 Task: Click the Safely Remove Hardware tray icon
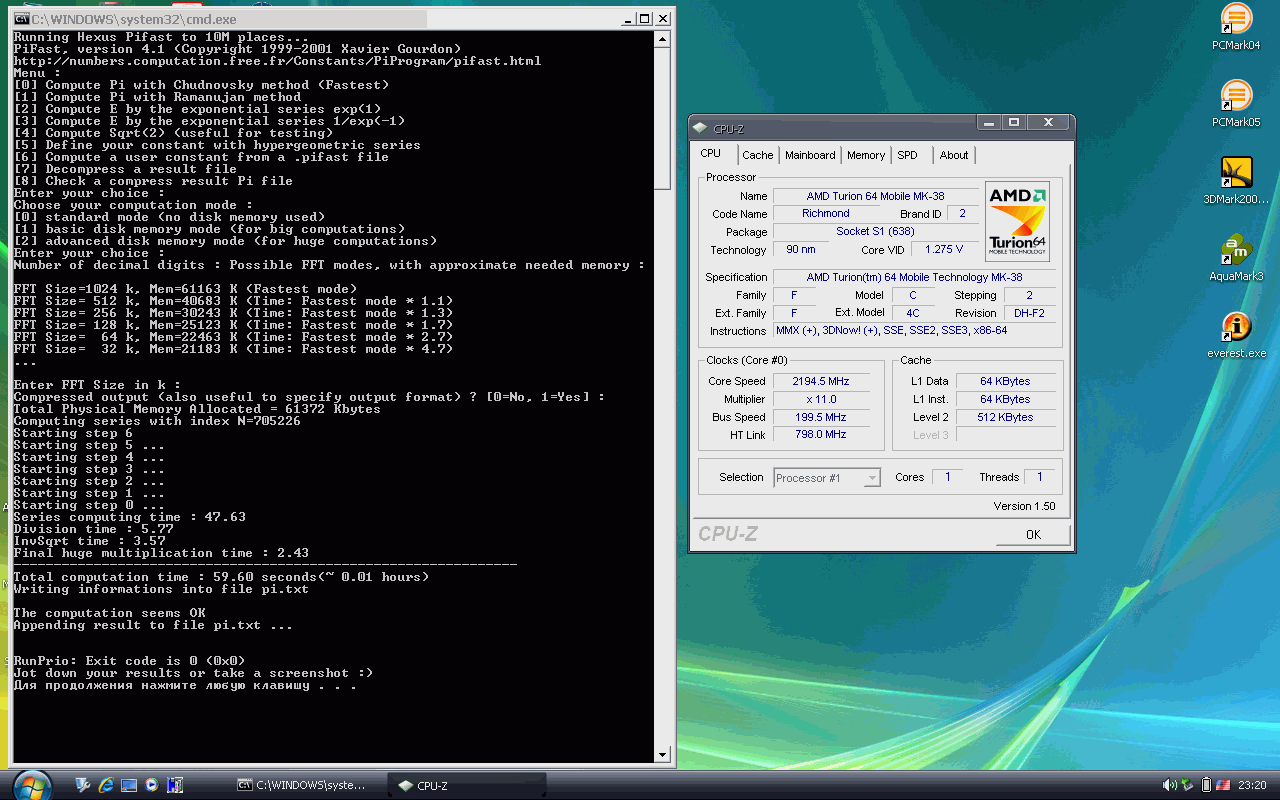click(1187, 785)
